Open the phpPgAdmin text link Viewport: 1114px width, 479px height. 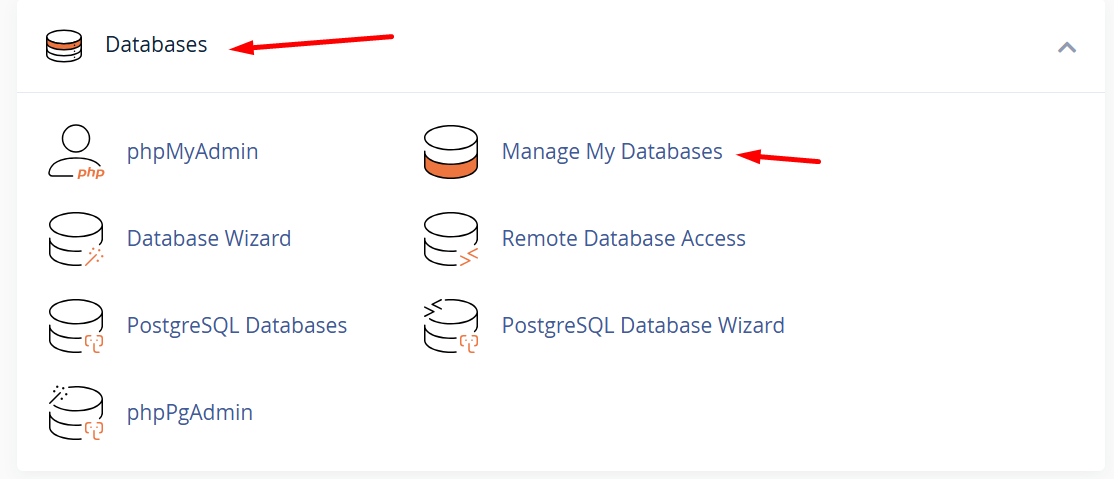[190, 412]
